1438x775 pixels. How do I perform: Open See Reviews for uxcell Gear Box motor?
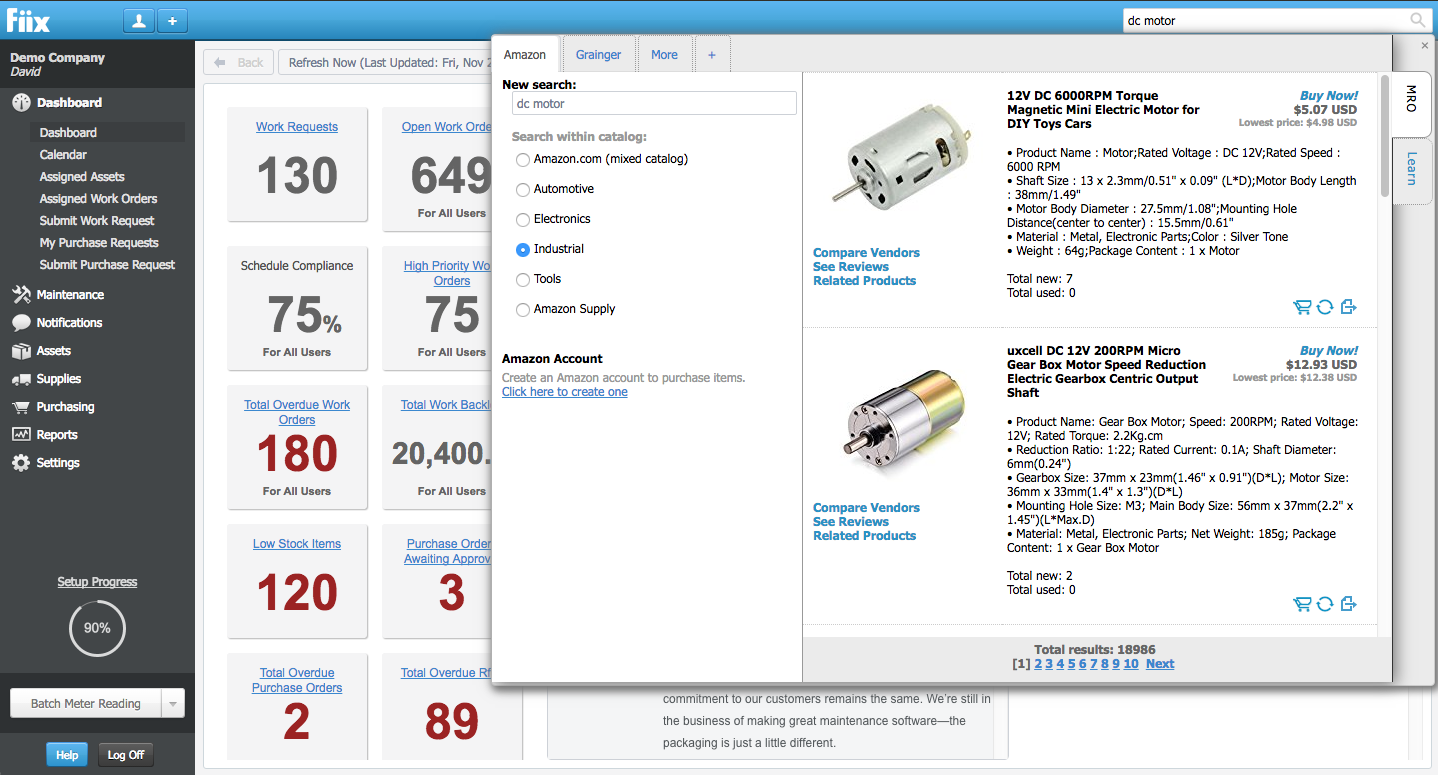tap(851, 522)
